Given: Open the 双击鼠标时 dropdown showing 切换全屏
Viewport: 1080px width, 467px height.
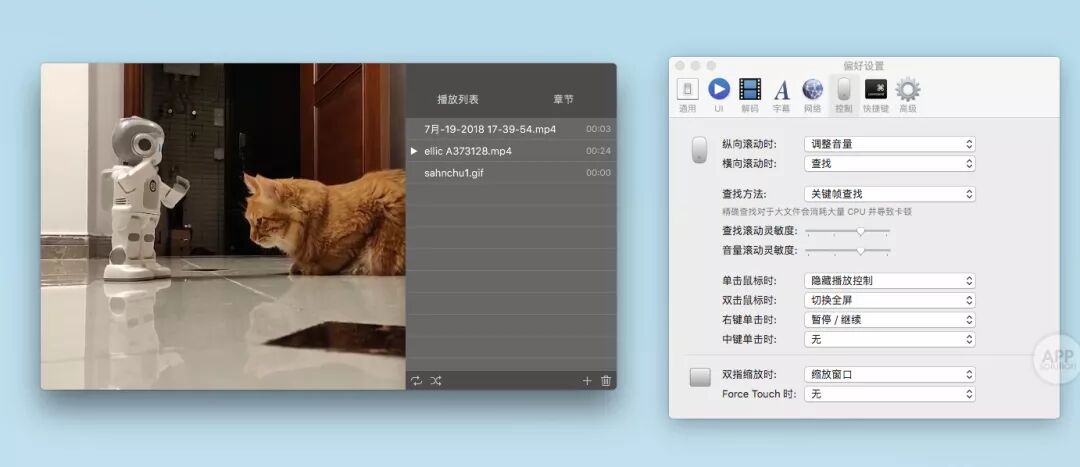Looking at the screenshot, I should (x=889, y=300).
